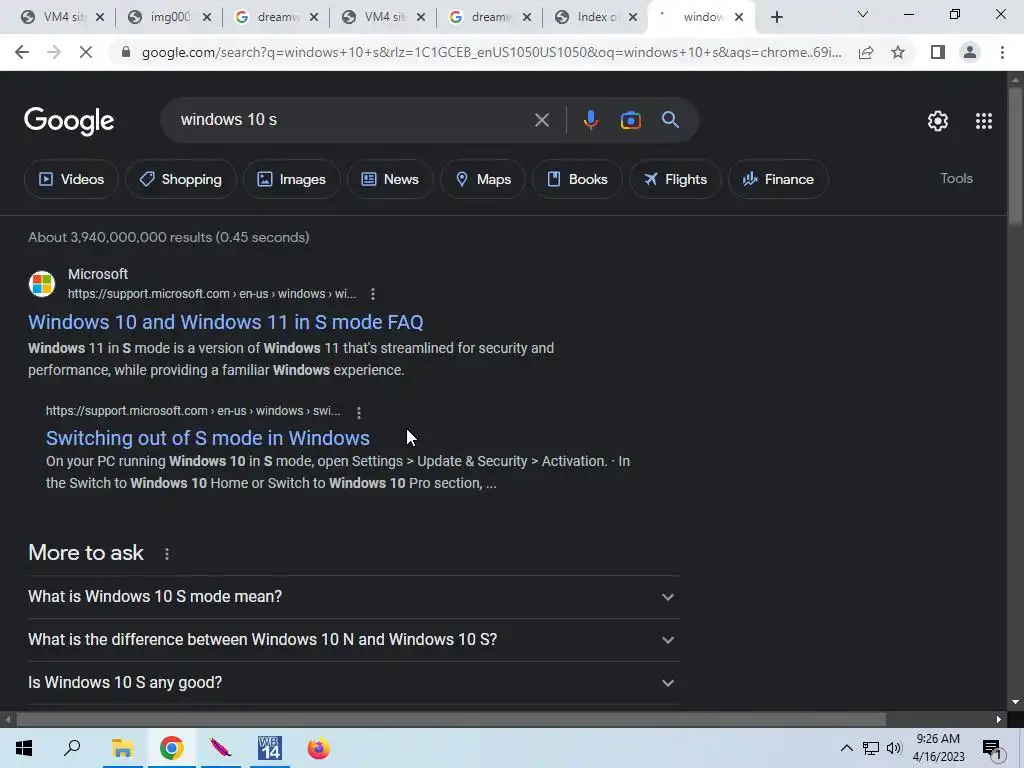
Task: Switch to the img000 browser tab
Action: point(170,17)
